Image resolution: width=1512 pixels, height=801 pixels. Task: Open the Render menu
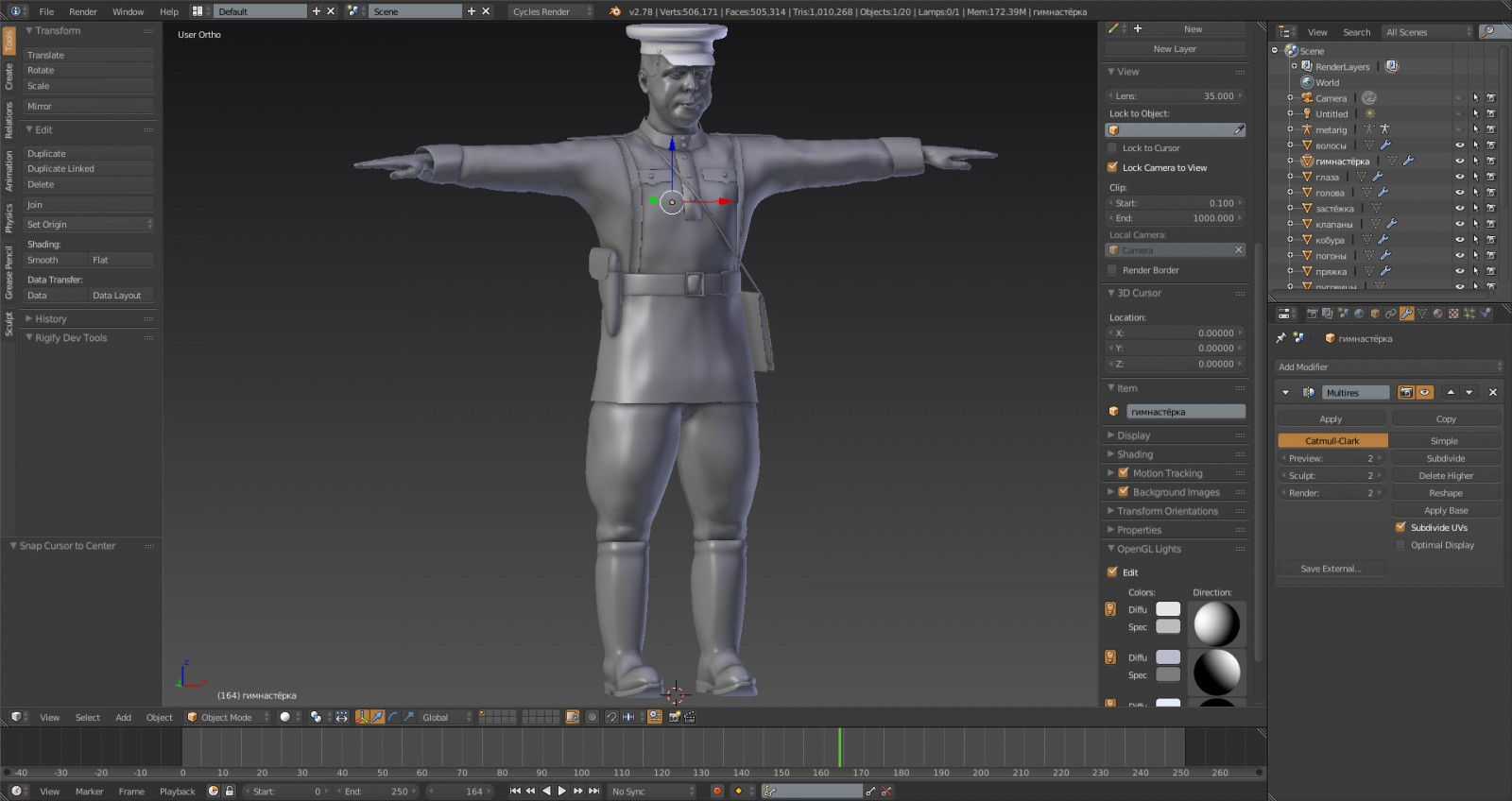point(83,11)
